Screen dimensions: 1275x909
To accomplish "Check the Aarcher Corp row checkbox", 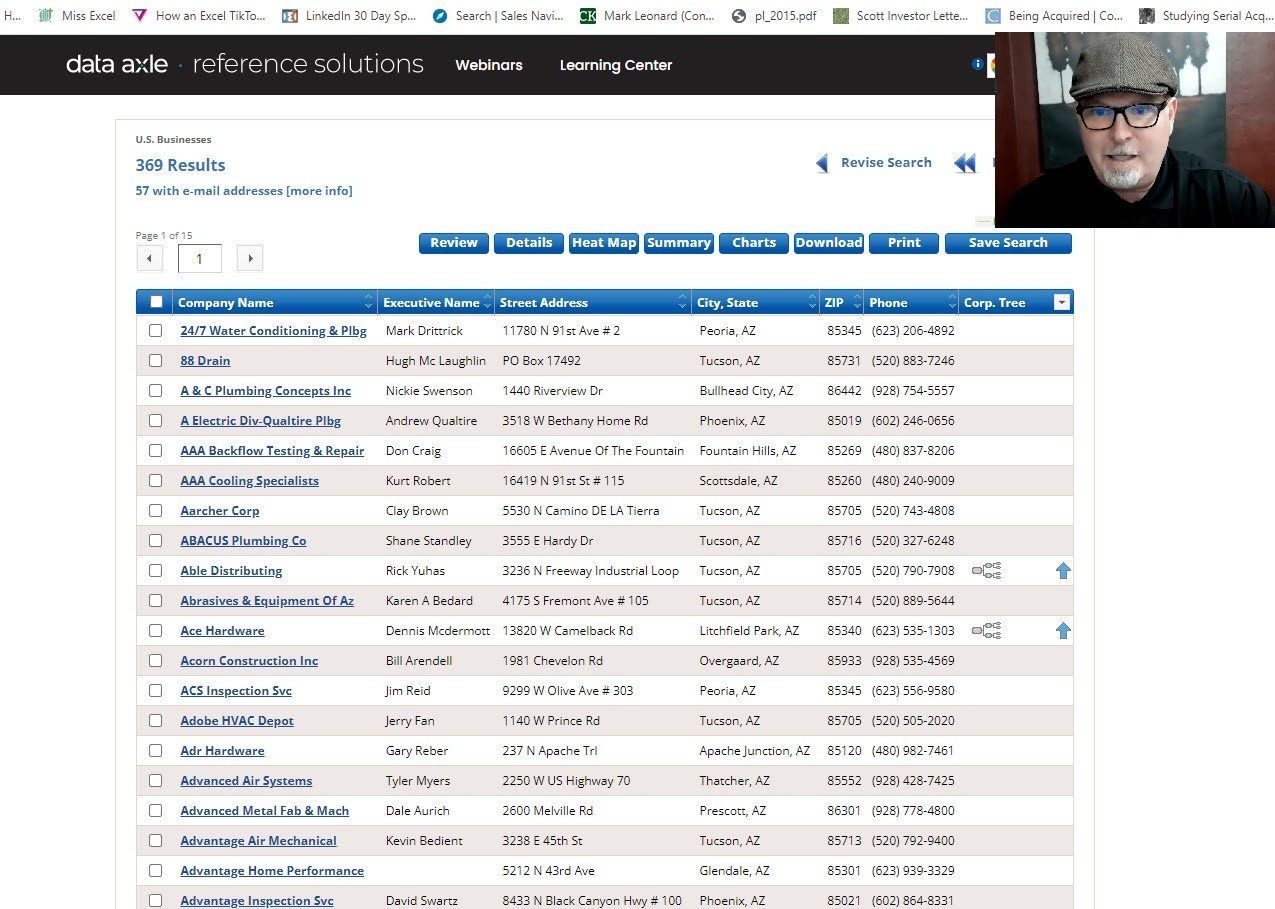I will [155, 511].
